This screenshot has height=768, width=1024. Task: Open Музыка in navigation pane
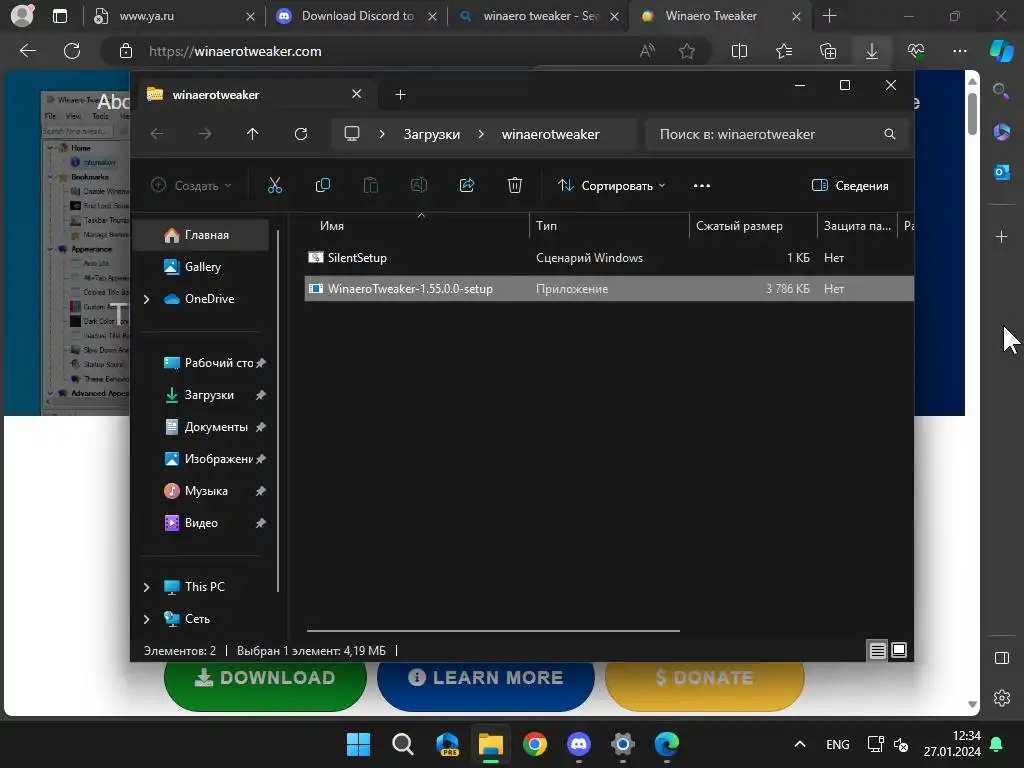coord(201,491)
